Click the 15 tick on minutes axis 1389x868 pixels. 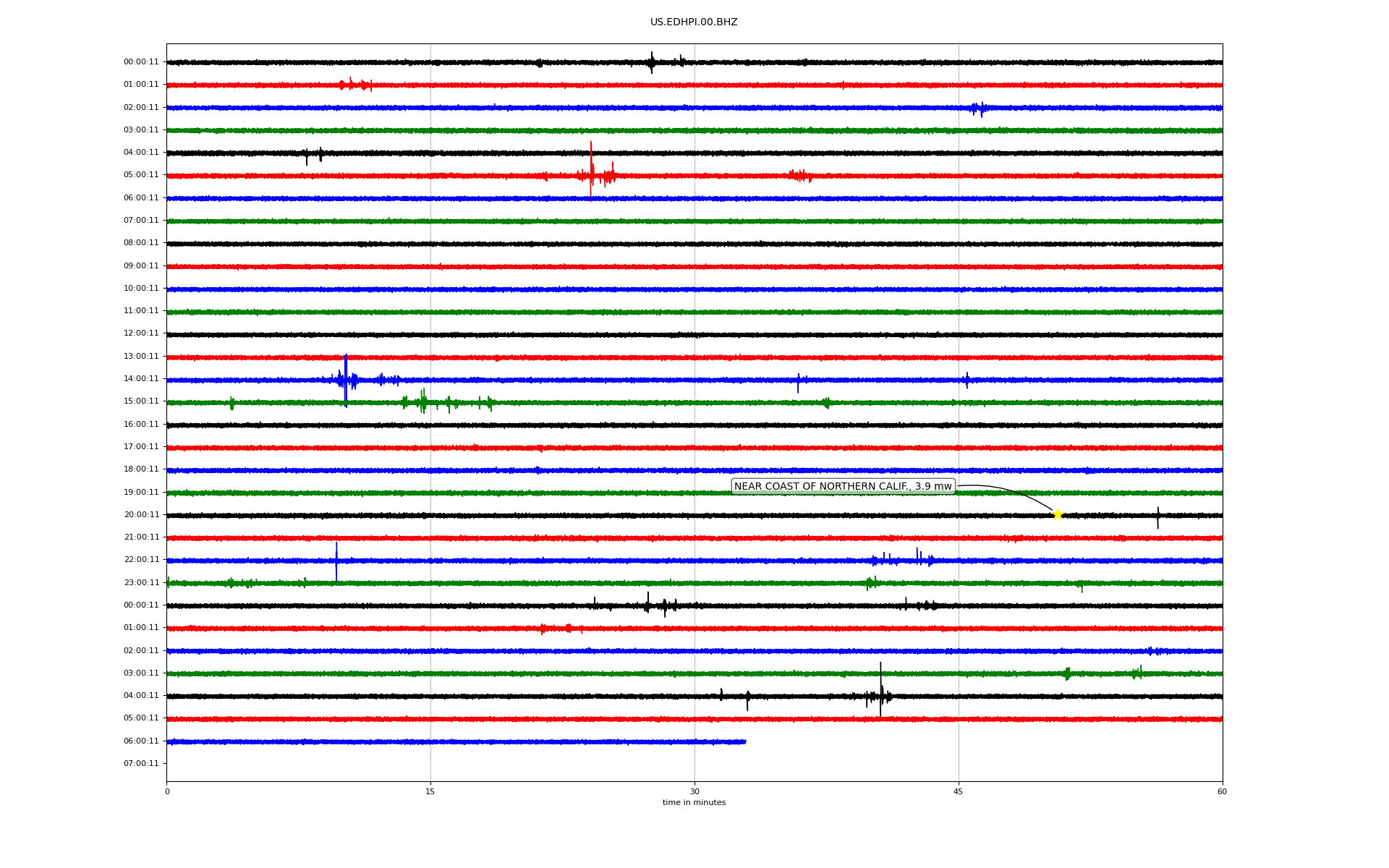(x=430, y=792)
